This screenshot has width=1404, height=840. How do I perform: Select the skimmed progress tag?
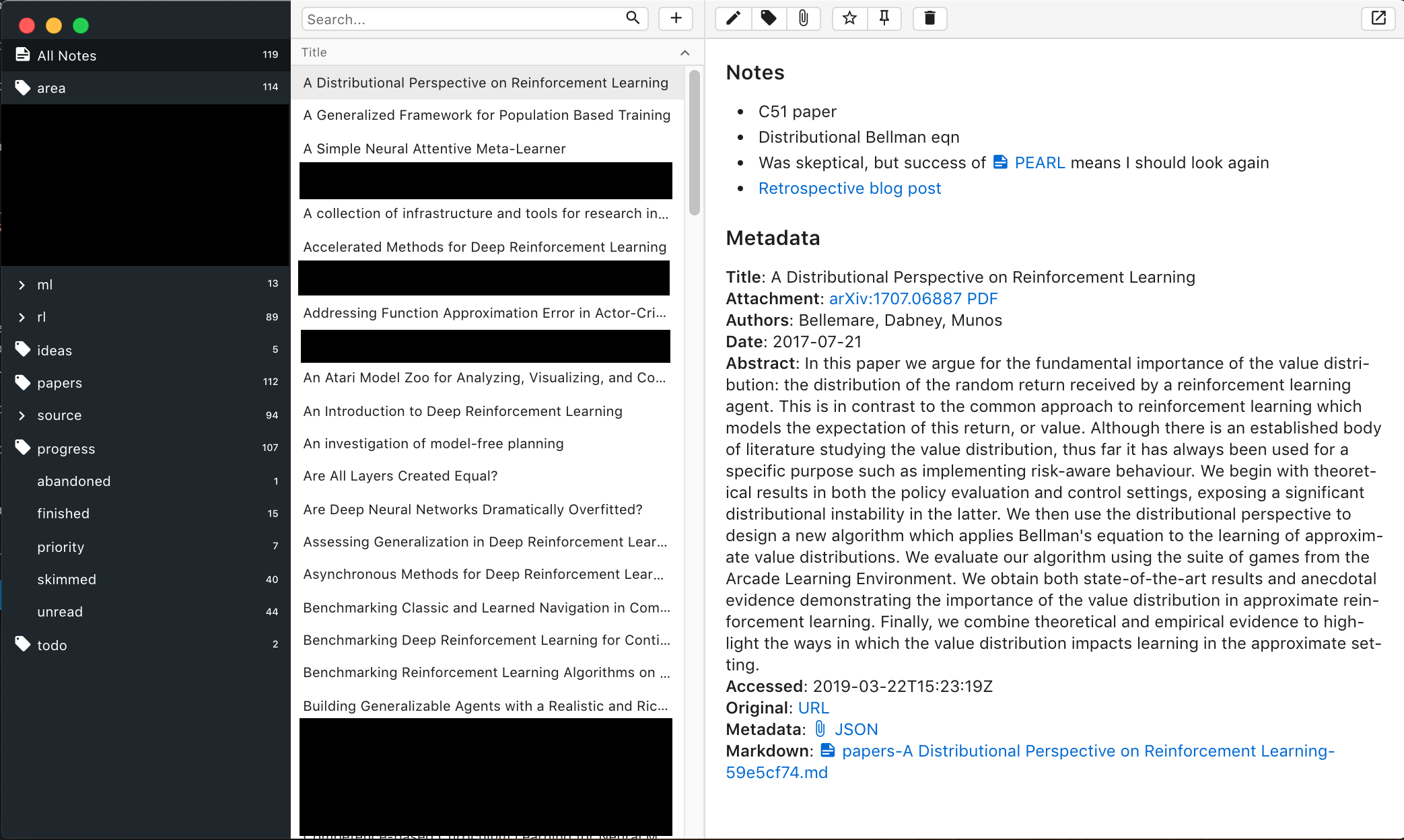tap(66, 579)
